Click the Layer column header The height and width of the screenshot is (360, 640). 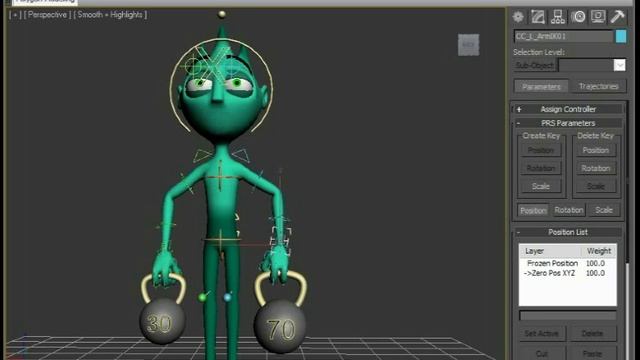click(550, 251)
